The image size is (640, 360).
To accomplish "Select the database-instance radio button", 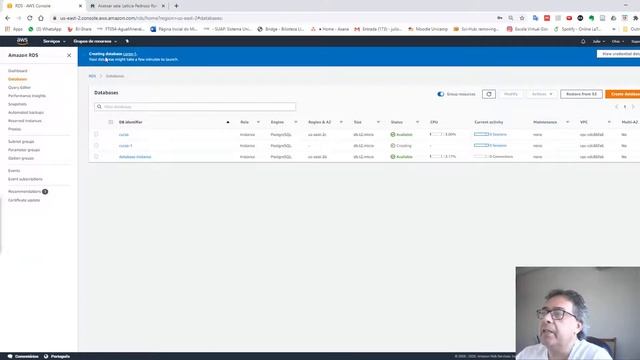I will coord(96,156).
